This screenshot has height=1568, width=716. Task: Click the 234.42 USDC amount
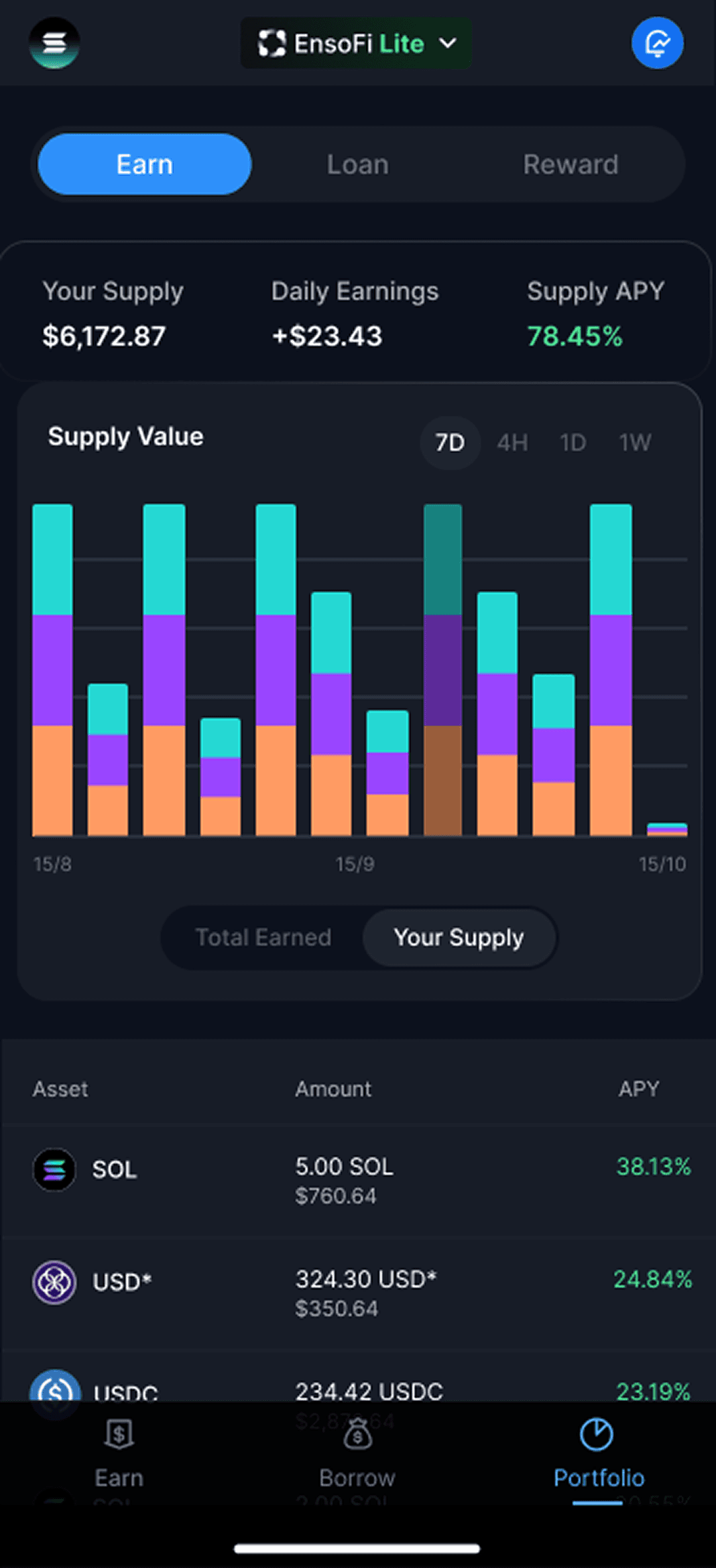369,1392
